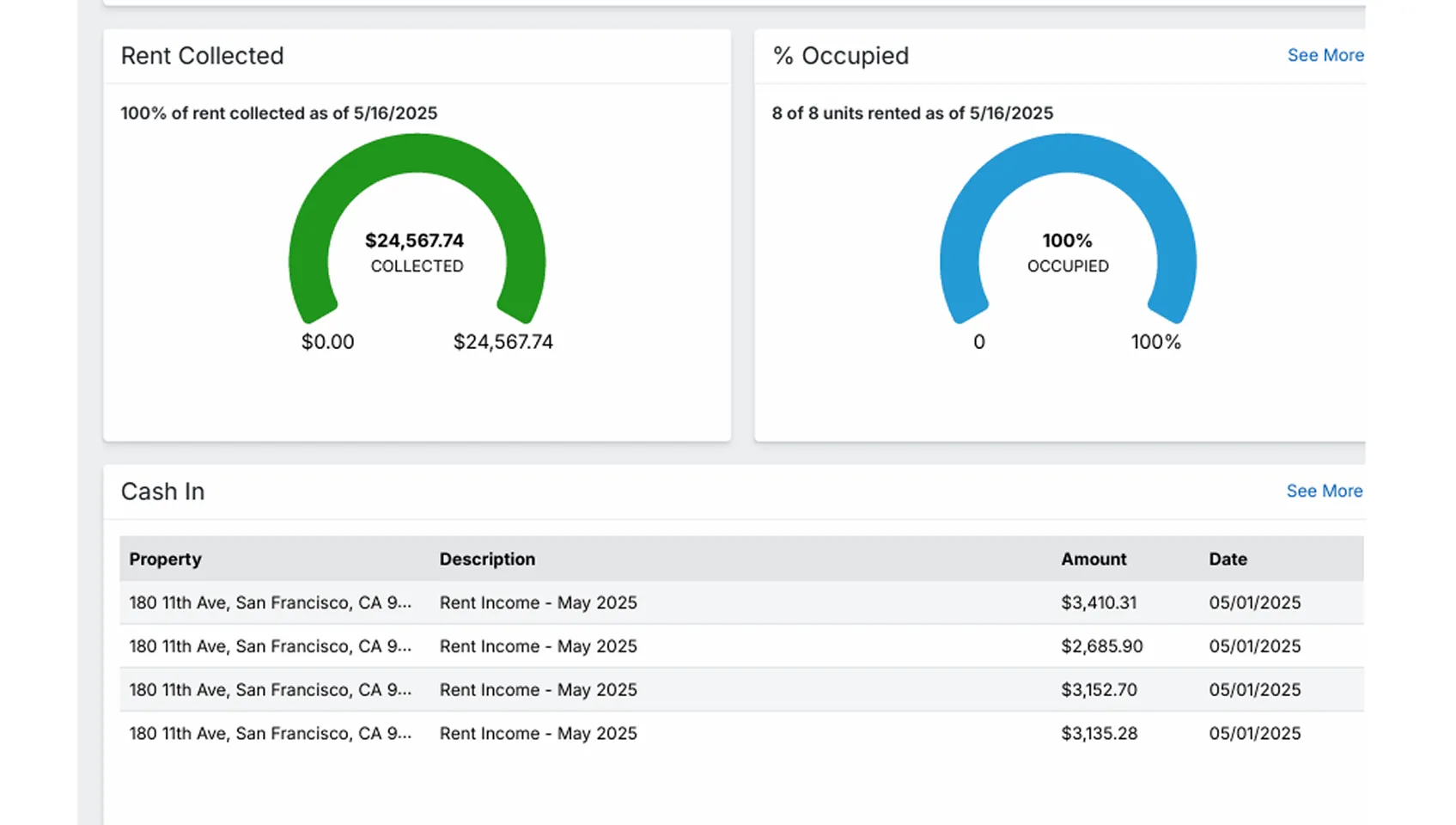Choose the $3,135.28 amount cell
The height and width of the screenshot is (825, 1456).
coord(1099,734)
